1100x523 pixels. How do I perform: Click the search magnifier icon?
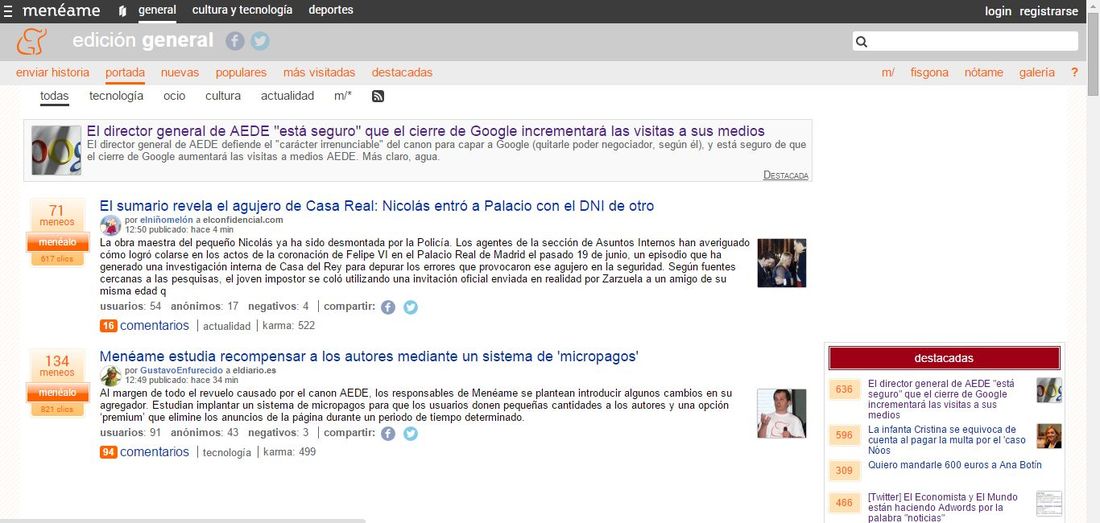(861, 42)
